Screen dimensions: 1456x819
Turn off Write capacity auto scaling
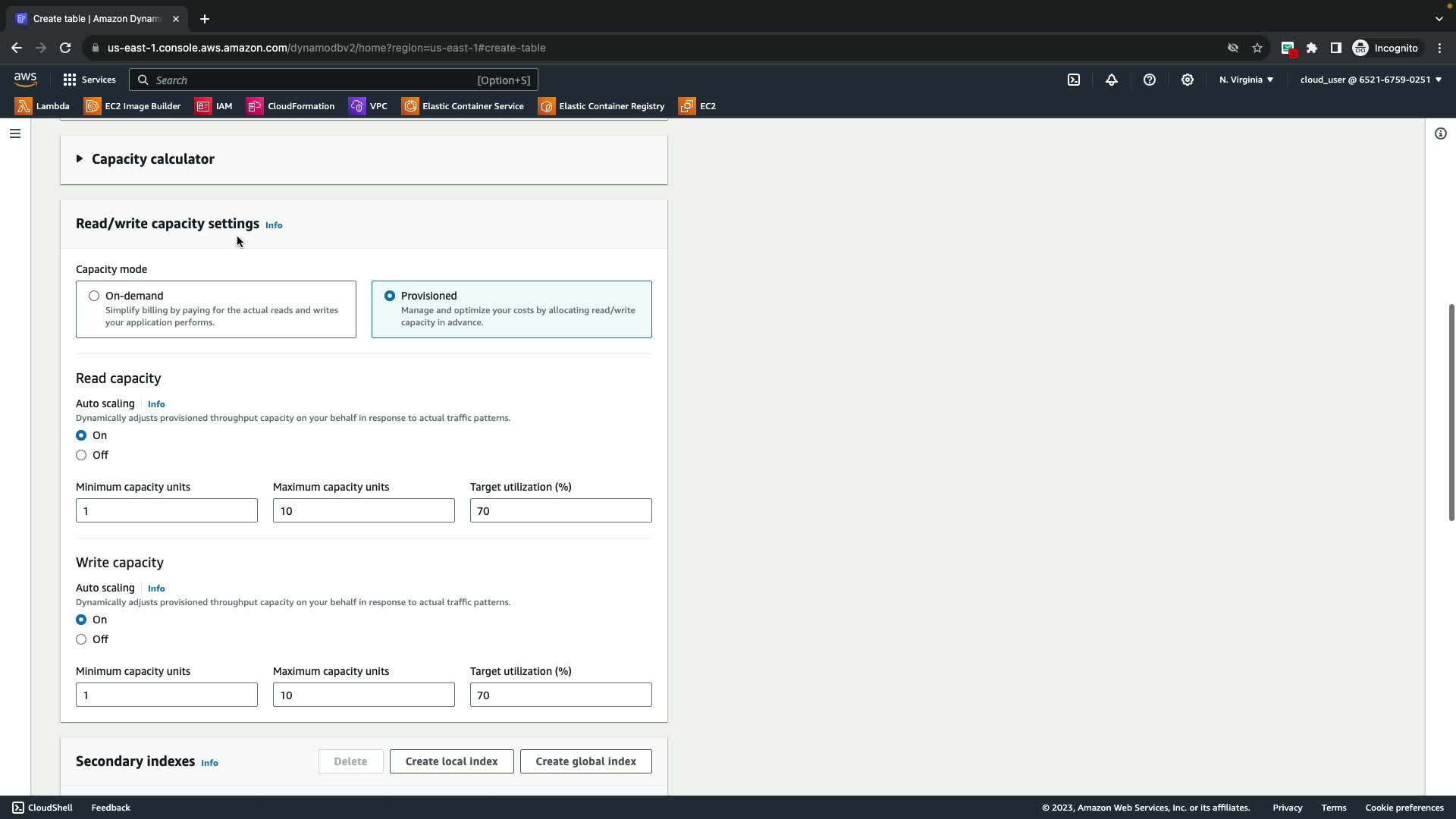[81, 639]
